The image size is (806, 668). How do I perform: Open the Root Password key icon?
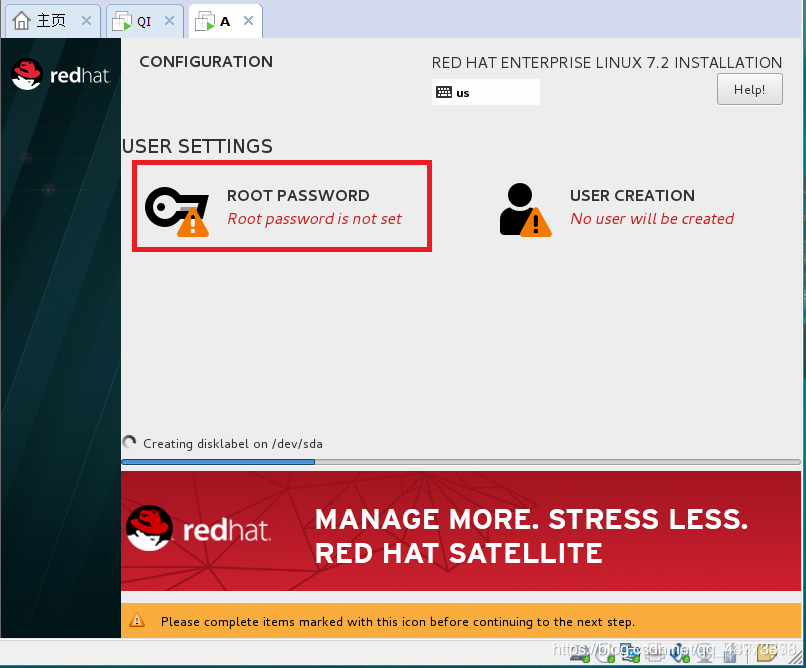pyautogui.click(x=177, y=212)
